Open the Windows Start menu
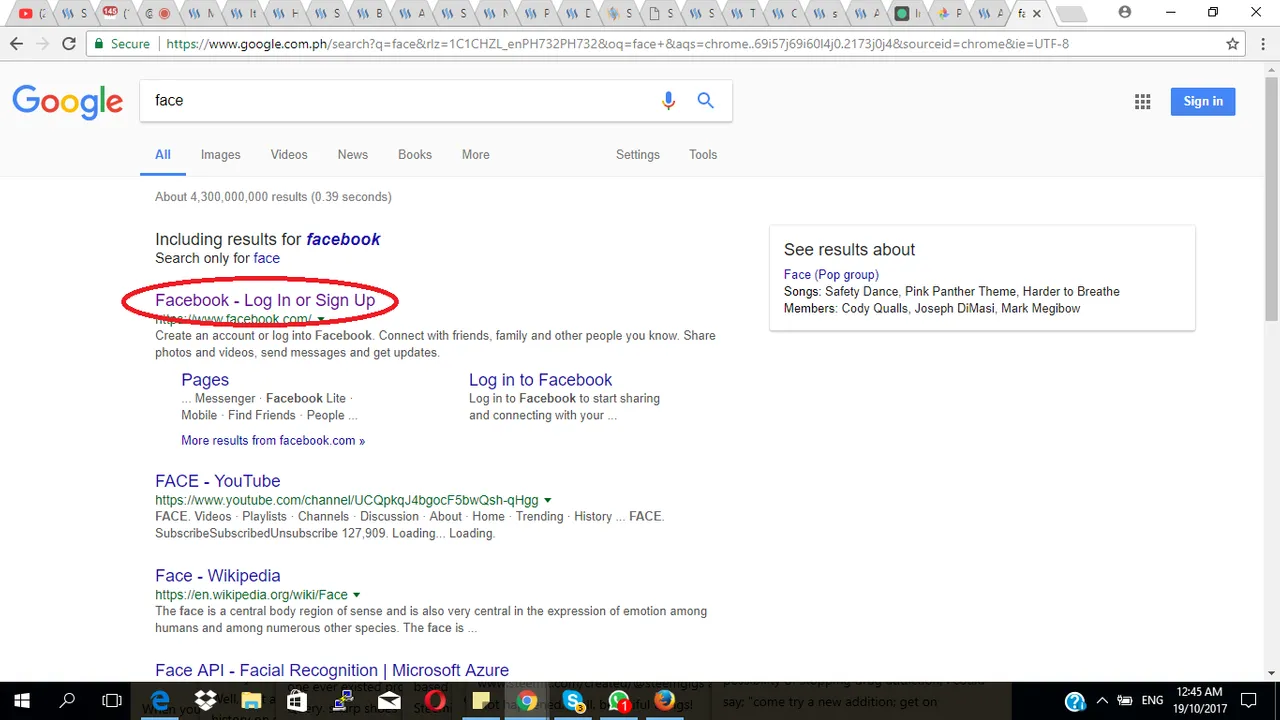The image size is (1280, 720). coord(21,701)
